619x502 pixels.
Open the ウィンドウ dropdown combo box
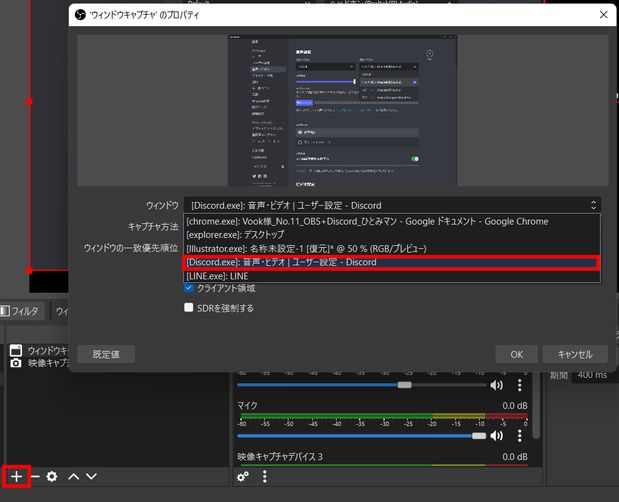392,205
